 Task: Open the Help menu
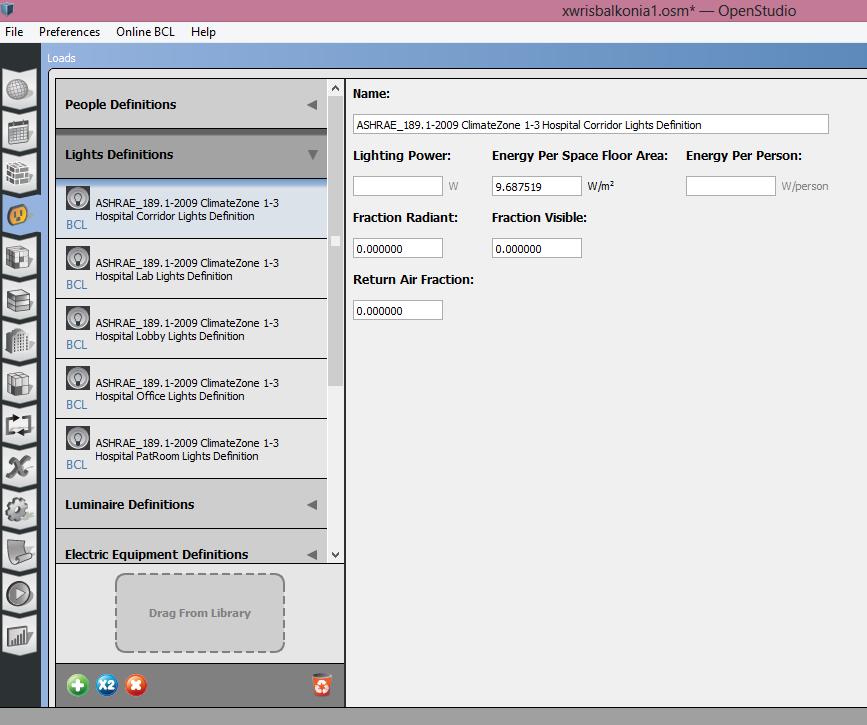203,32
